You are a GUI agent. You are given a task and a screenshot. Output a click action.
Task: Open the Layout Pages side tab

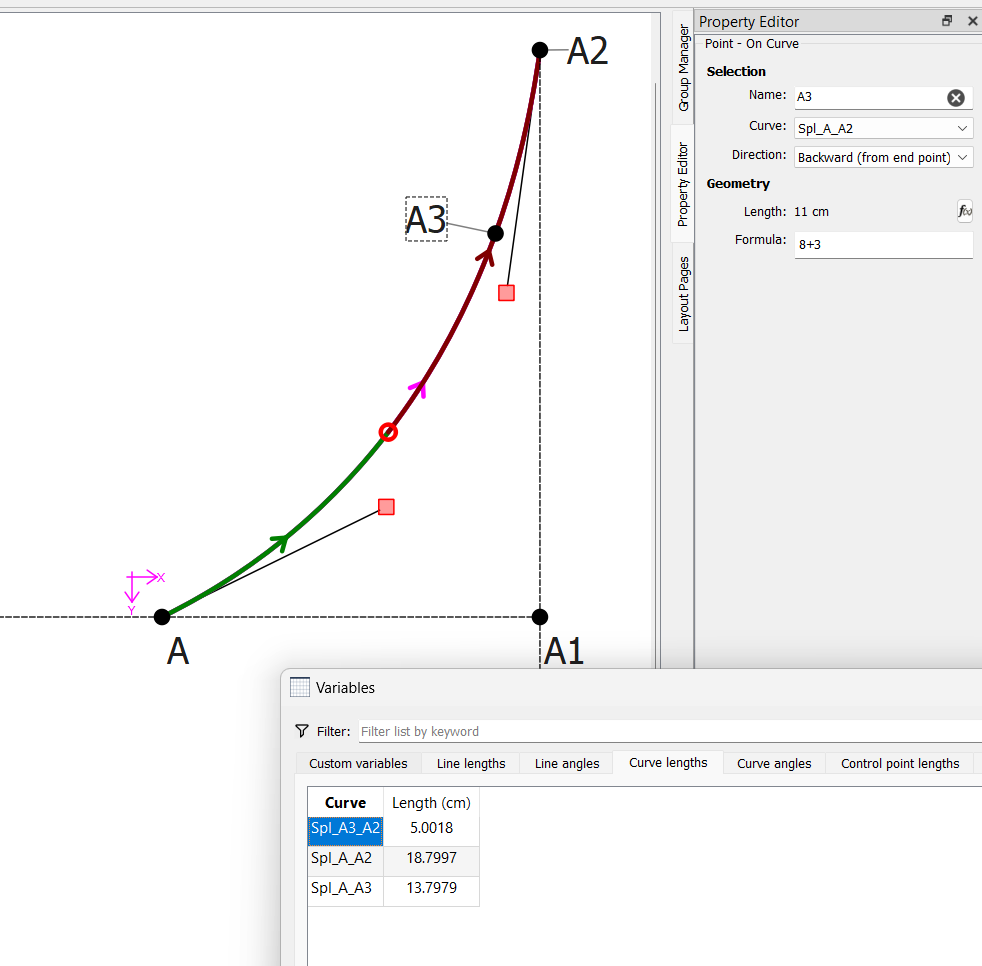tap(684, 294)
